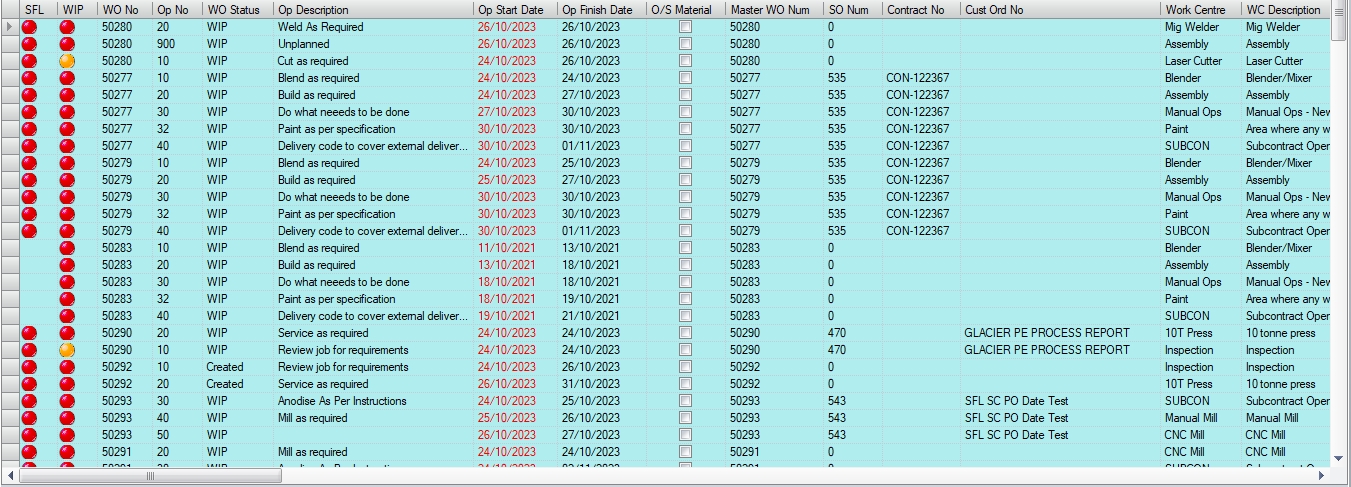Click the row selector arrow on first row

click(10, 27)
